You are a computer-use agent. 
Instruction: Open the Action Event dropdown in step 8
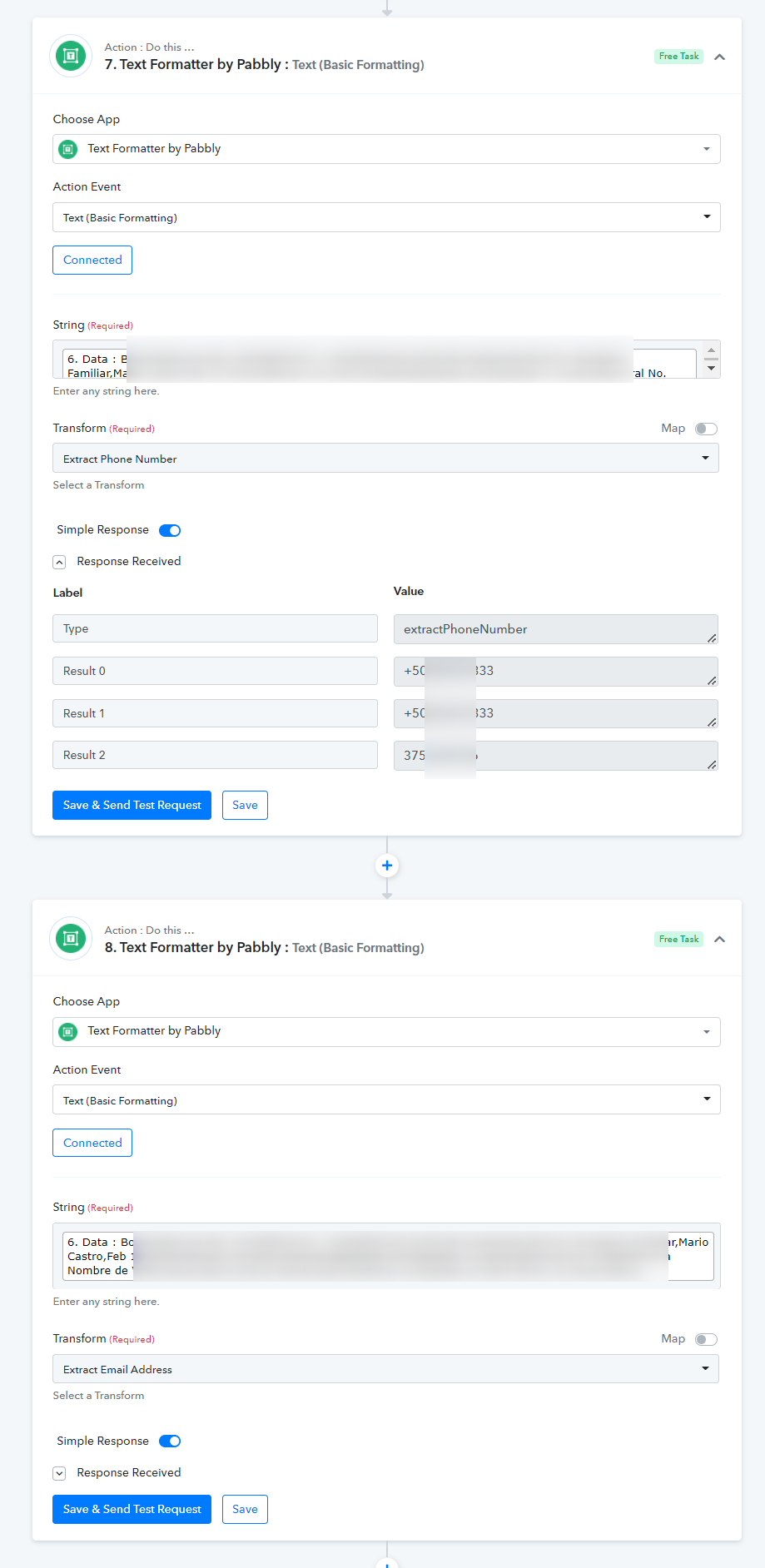pyautogui.click(x=386, y=1100)
